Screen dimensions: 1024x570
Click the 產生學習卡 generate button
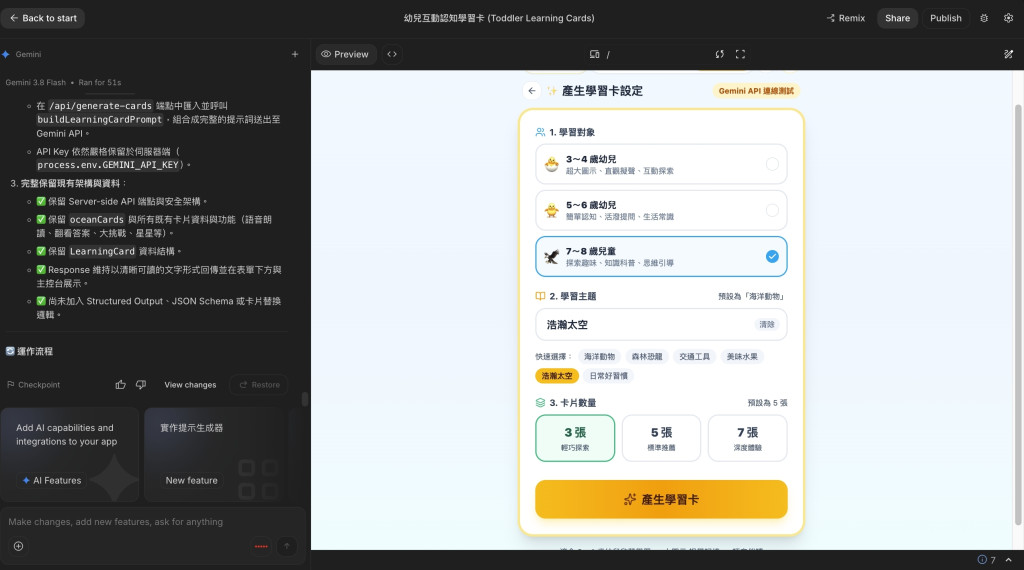tap(661, 499)
